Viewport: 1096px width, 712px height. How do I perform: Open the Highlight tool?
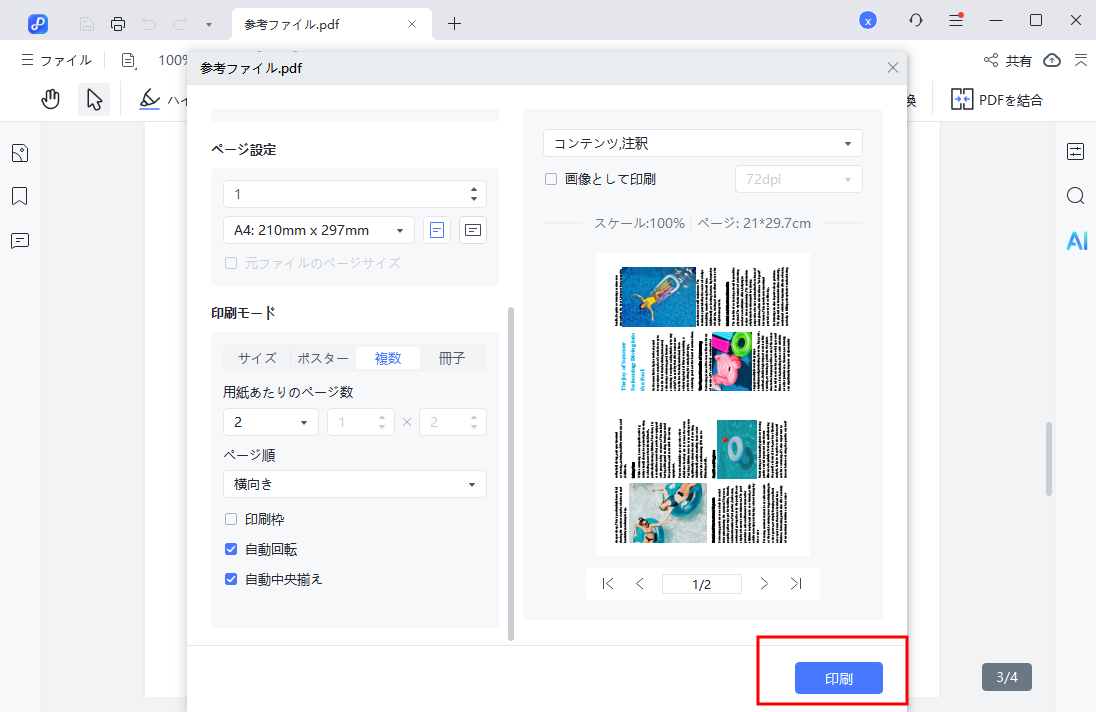(150, 98)
